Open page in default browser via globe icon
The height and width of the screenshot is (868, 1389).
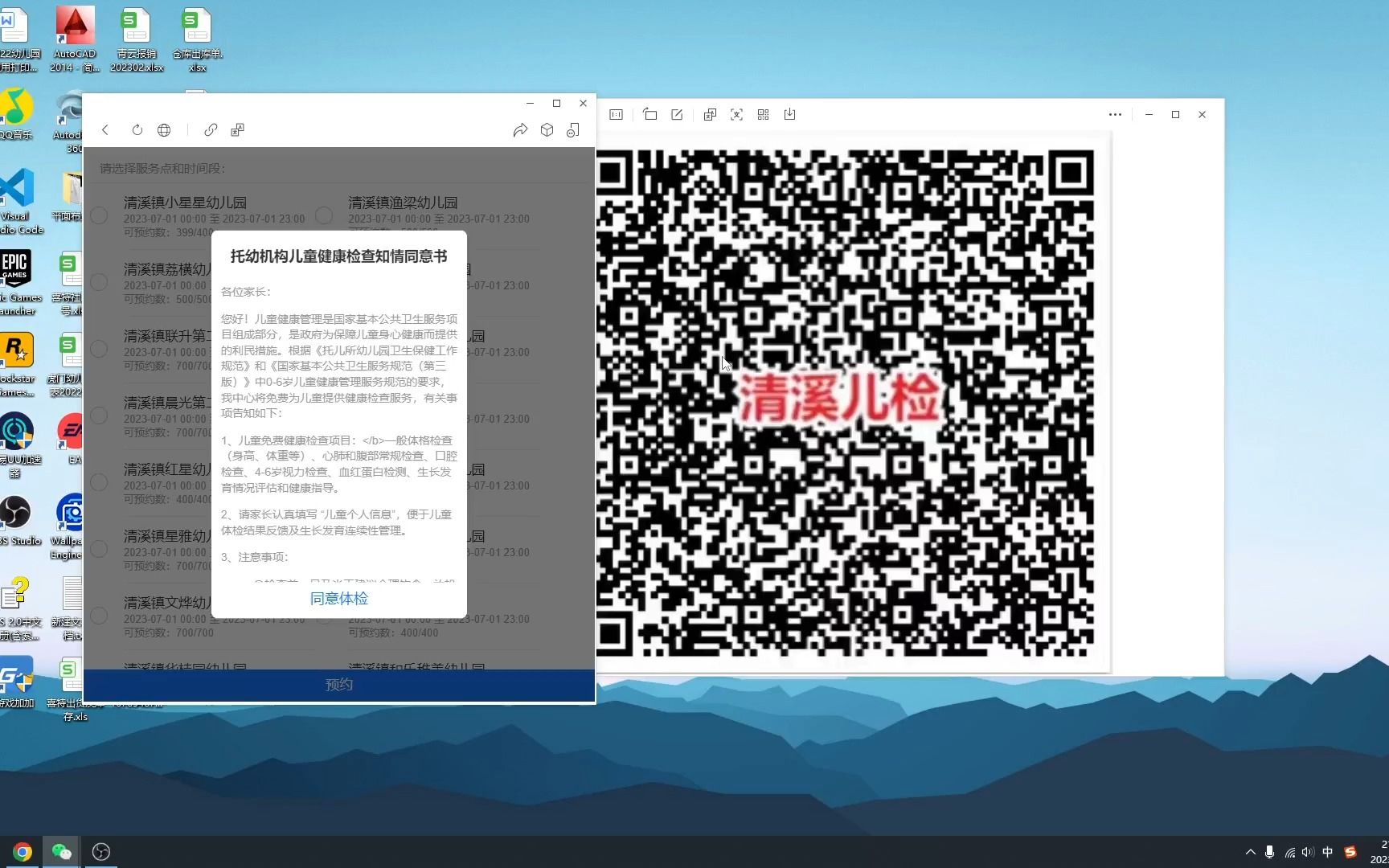tap(164, 130)
